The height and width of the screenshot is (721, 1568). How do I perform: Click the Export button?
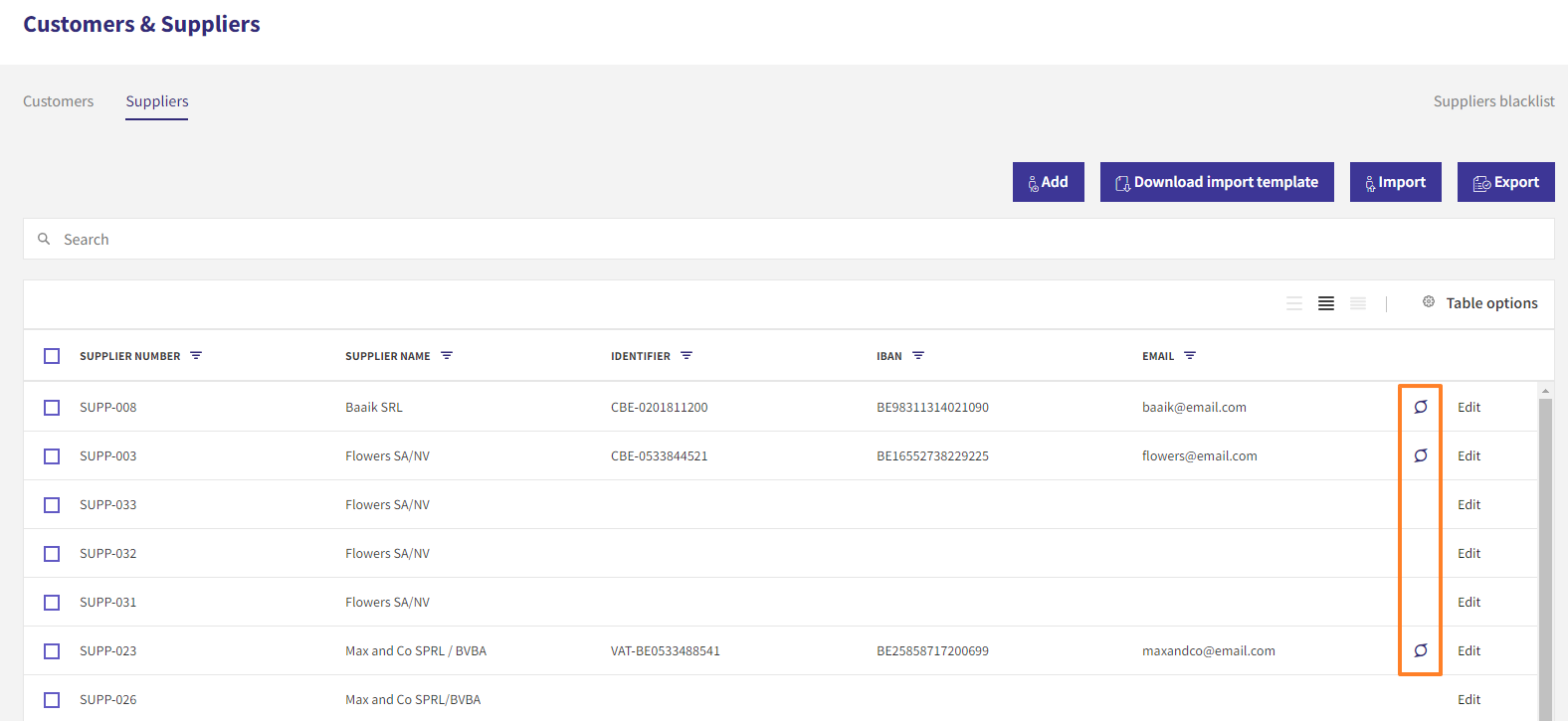(1506, 182)
